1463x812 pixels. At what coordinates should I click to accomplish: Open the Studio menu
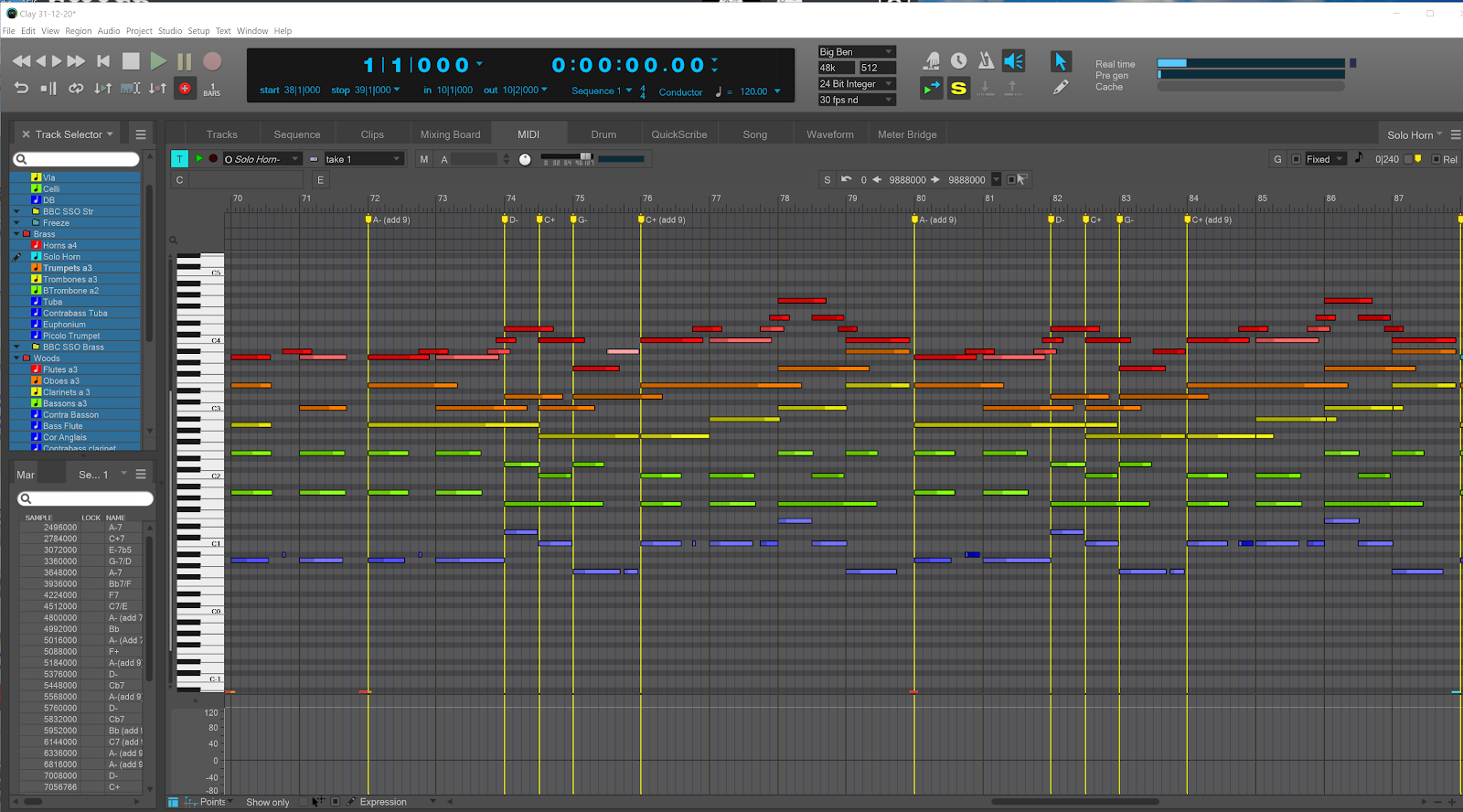coord(170,31)
